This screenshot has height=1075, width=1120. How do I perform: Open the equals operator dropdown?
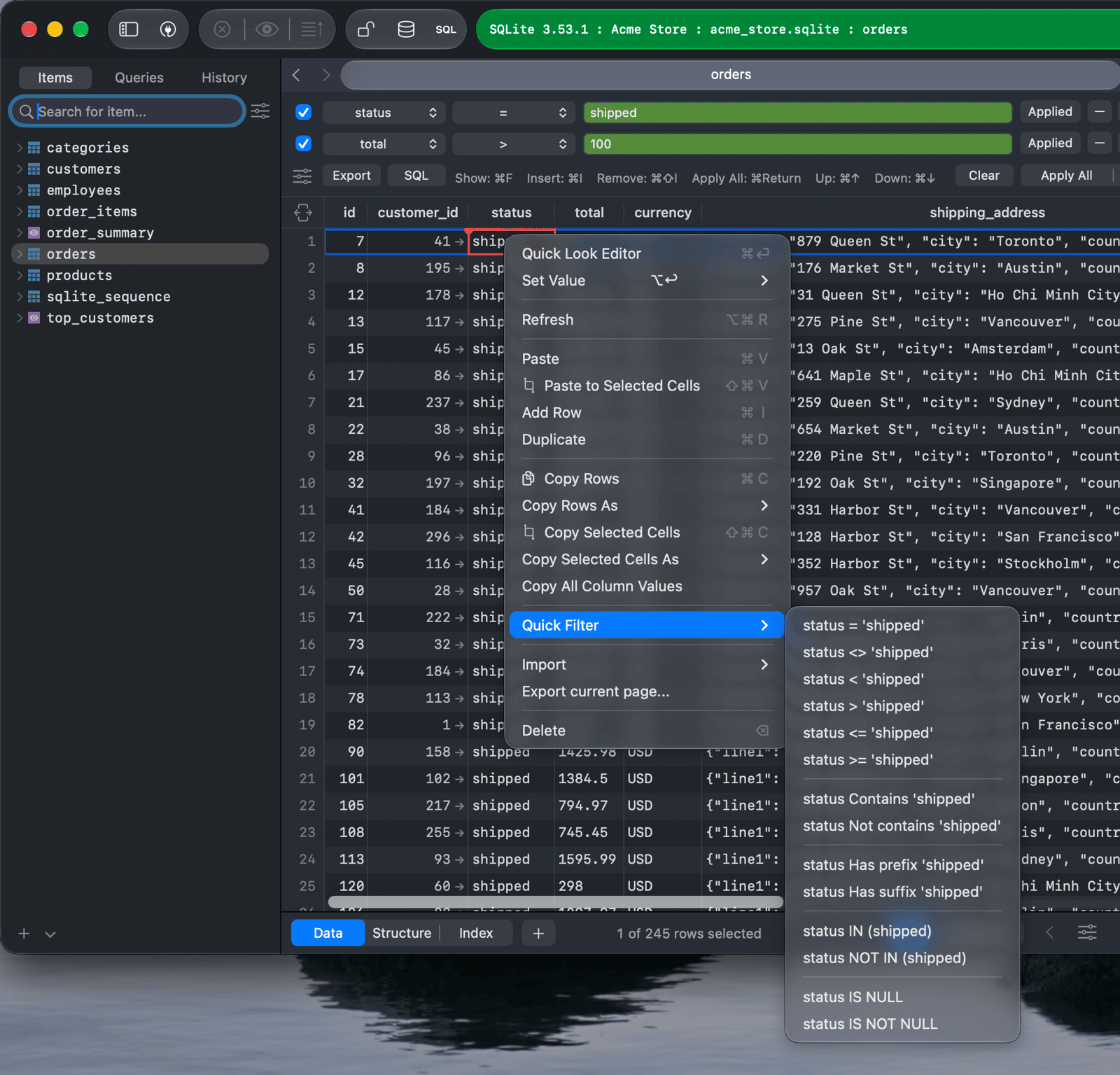[x=514, y=113]
